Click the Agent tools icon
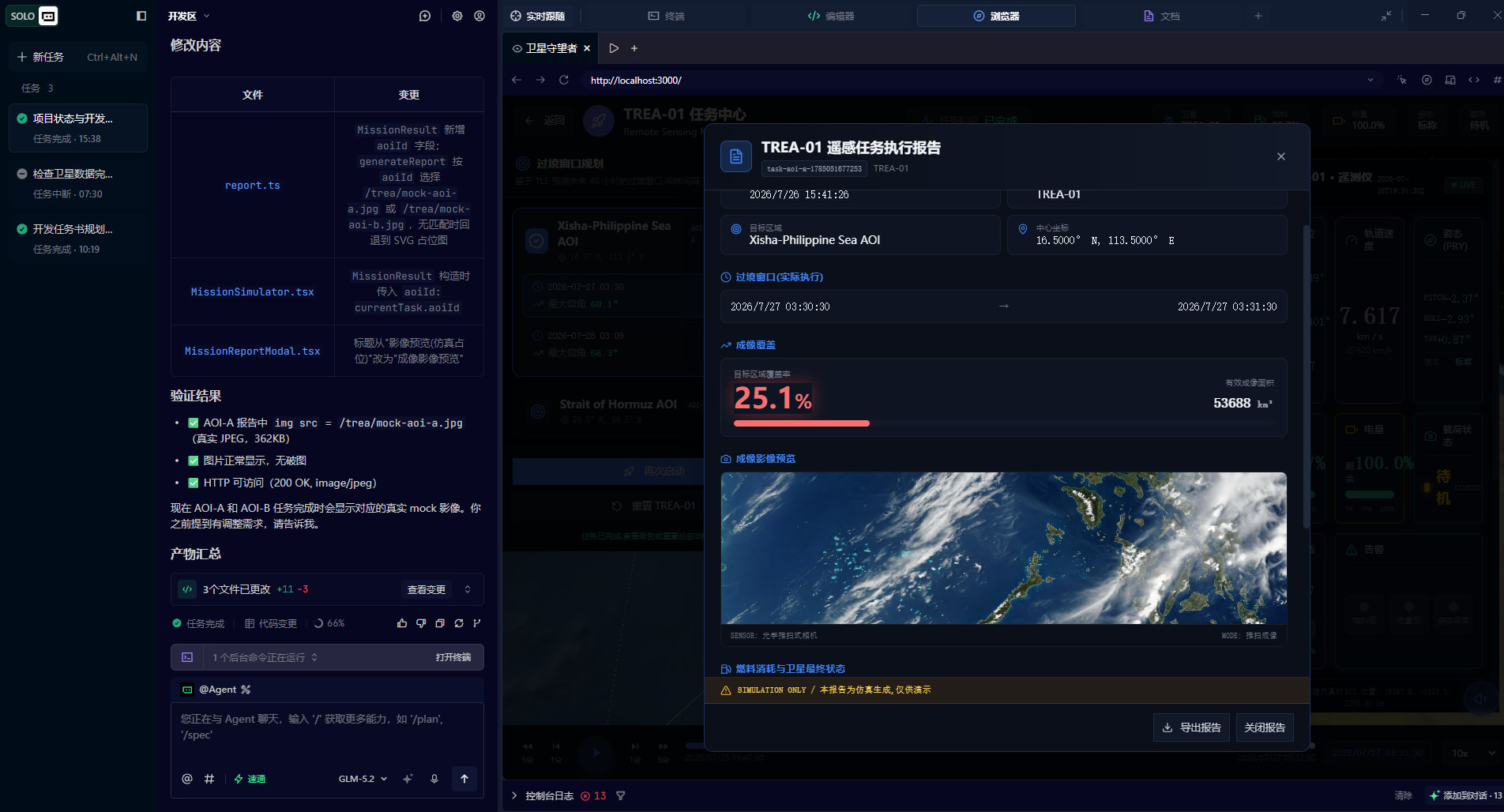 (246, 690)
